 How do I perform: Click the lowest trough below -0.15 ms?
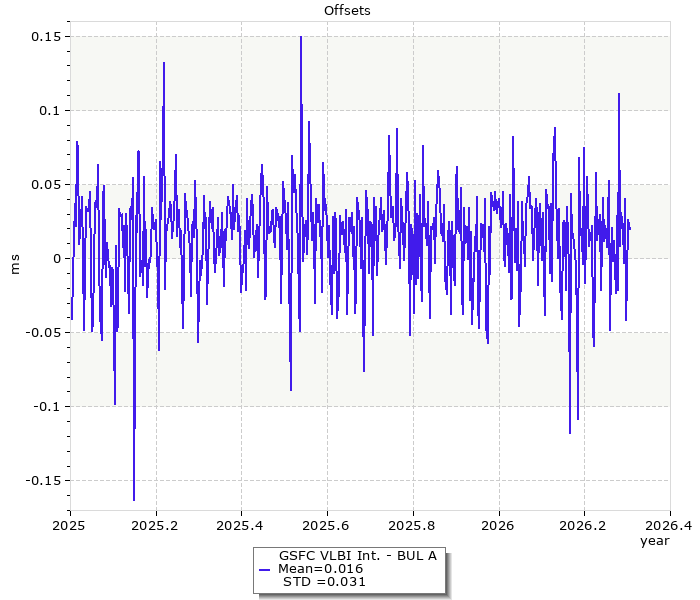pyautogui.click(x=134, y=497)
